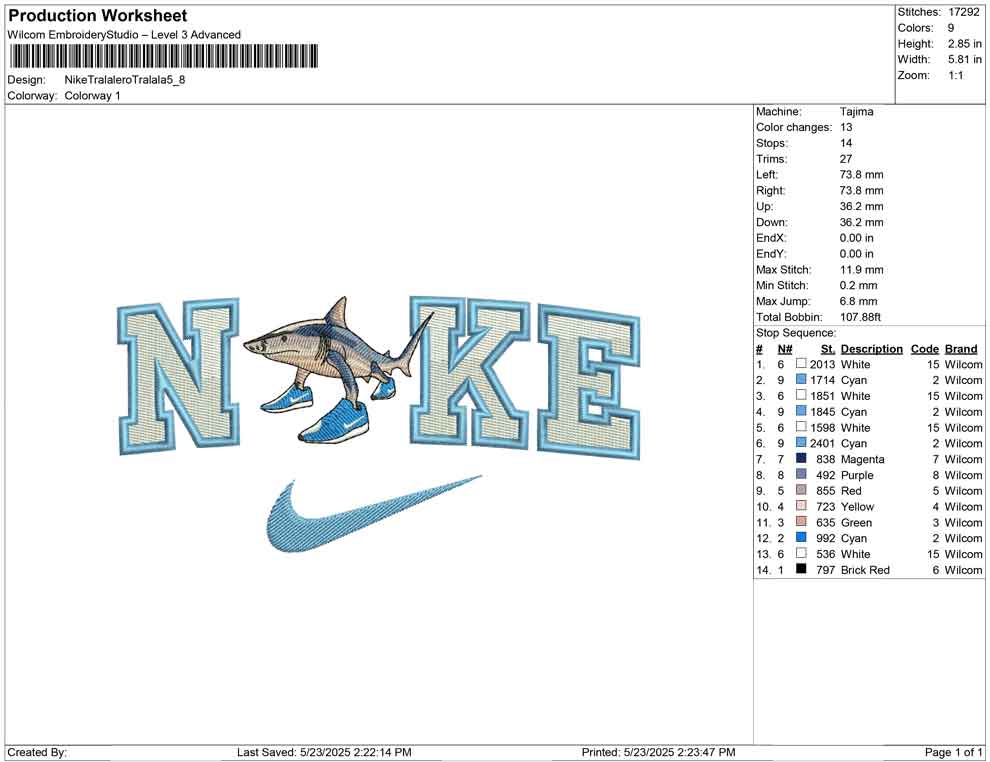Click the 'Production Worksheet' title

tap(98, 16)
